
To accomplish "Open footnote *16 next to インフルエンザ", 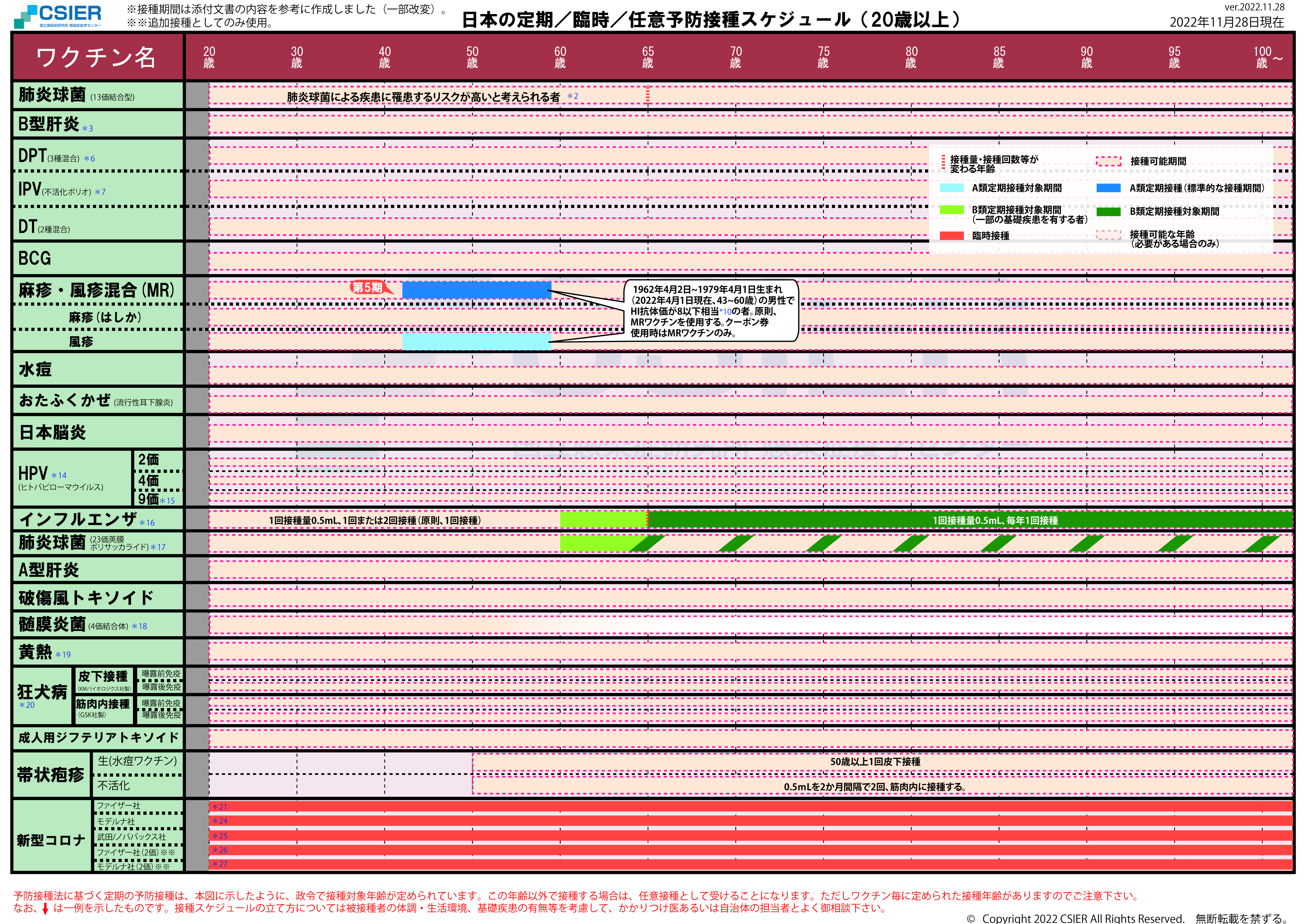I will tap(147, 523).
